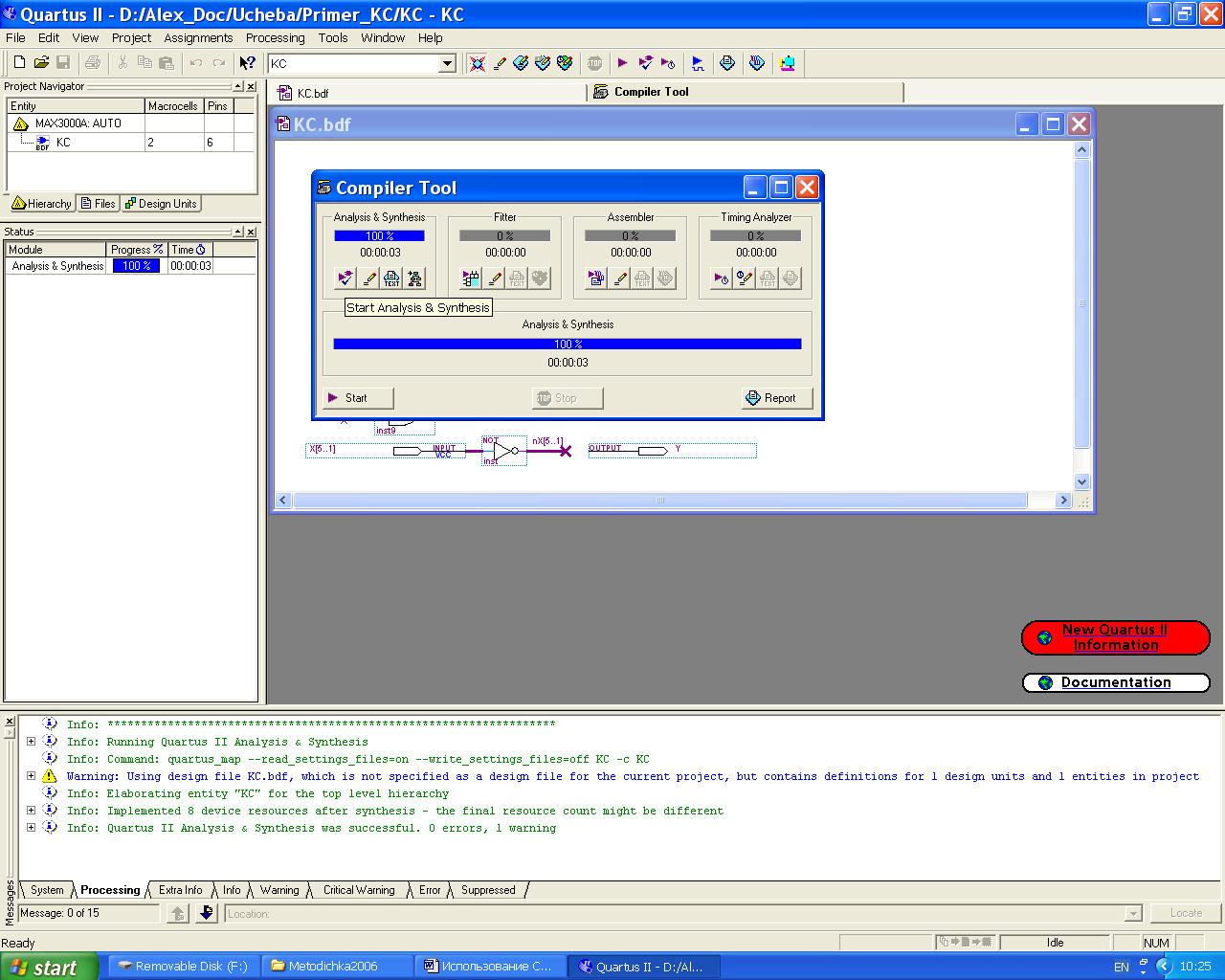Click the context Help arrow icon
This screenshot has height=980, width=1225.
click(247, 63)
